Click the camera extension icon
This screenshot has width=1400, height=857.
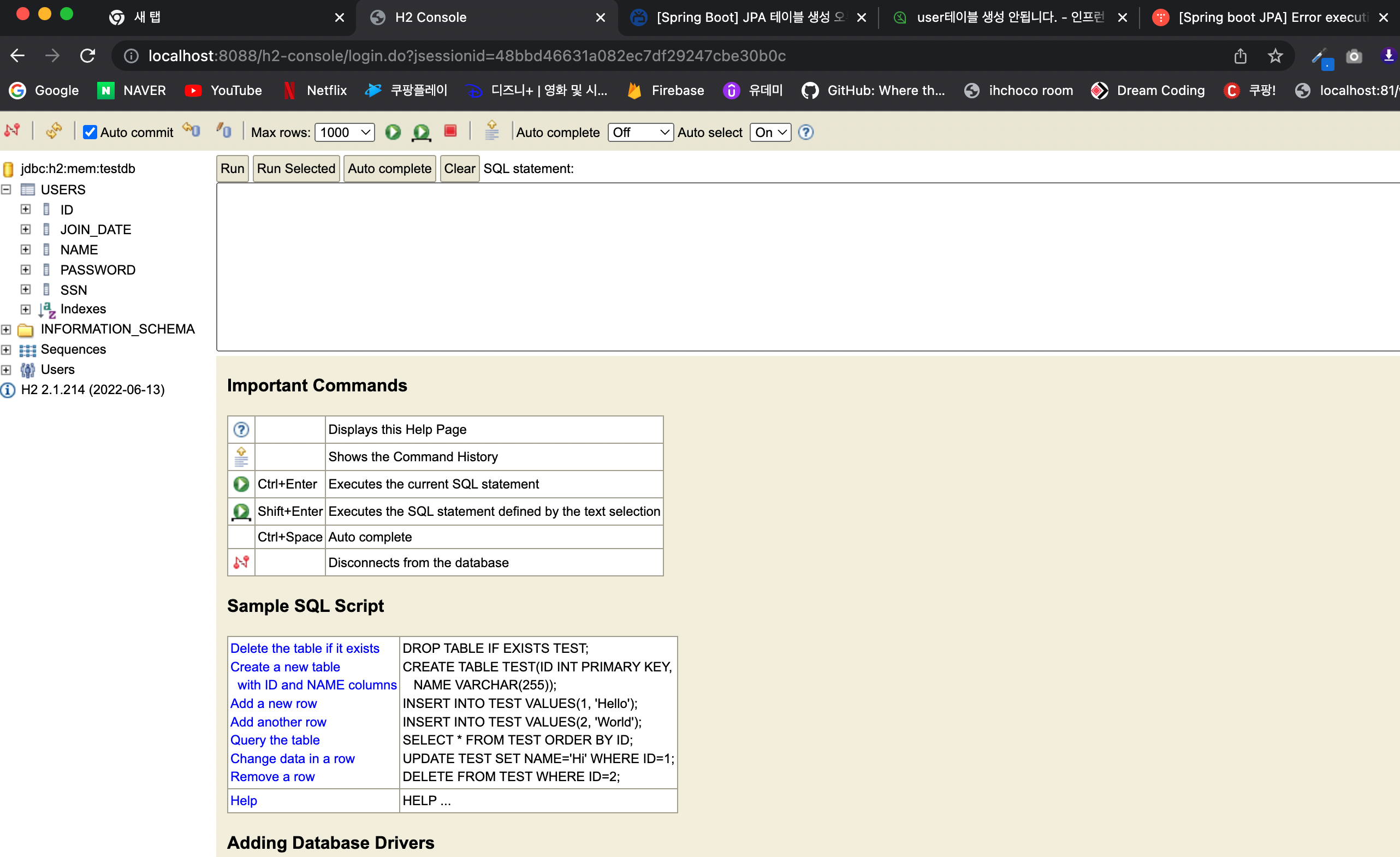coord(1354,56)
